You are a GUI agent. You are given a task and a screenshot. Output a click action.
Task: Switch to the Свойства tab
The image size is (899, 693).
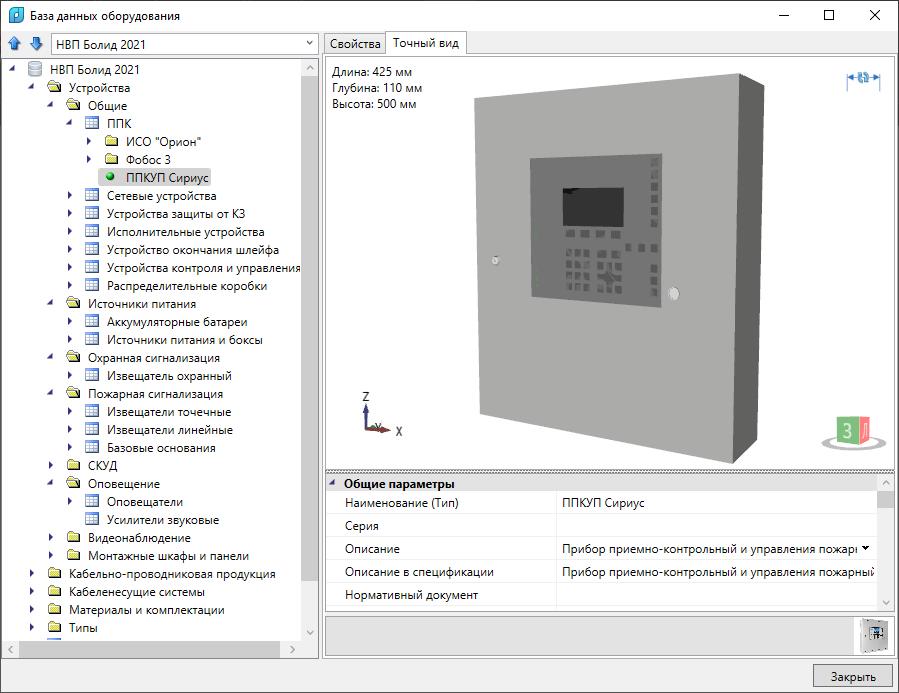pyautogui.click(x=355, y=44)
